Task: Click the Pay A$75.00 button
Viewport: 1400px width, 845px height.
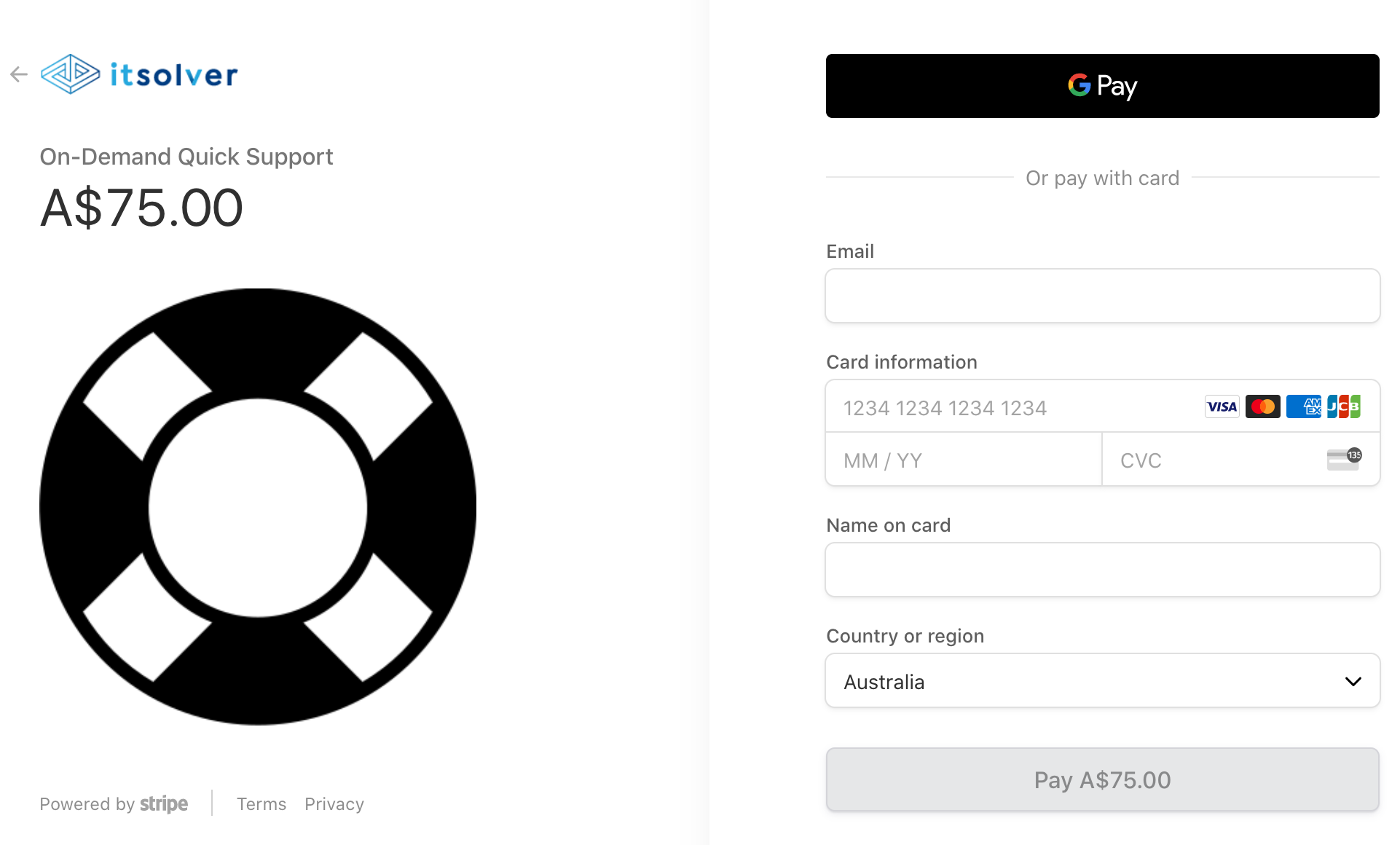Action: 1102,779
